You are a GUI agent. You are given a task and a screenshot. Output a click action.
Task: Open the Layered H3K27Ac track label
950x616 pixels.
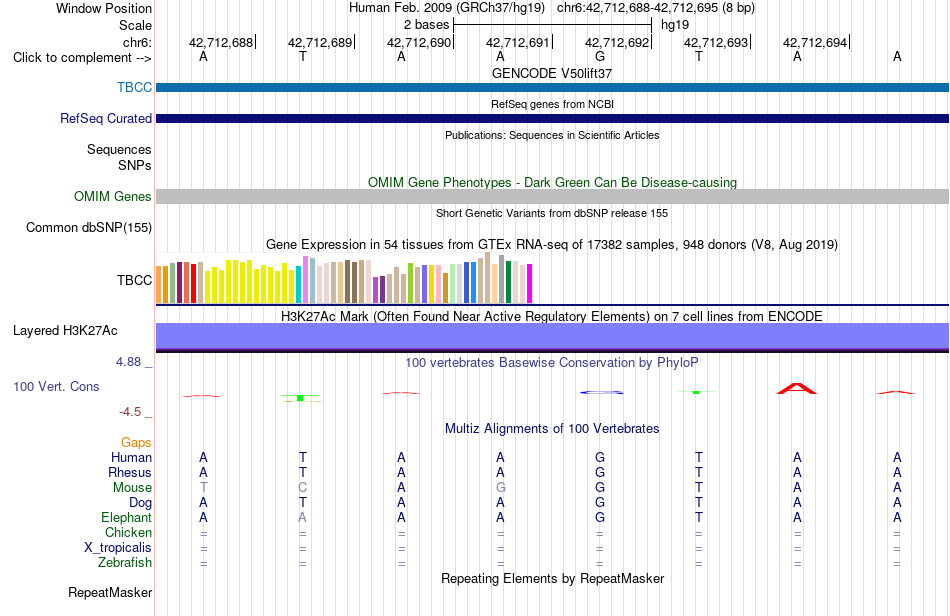point(65,331)
